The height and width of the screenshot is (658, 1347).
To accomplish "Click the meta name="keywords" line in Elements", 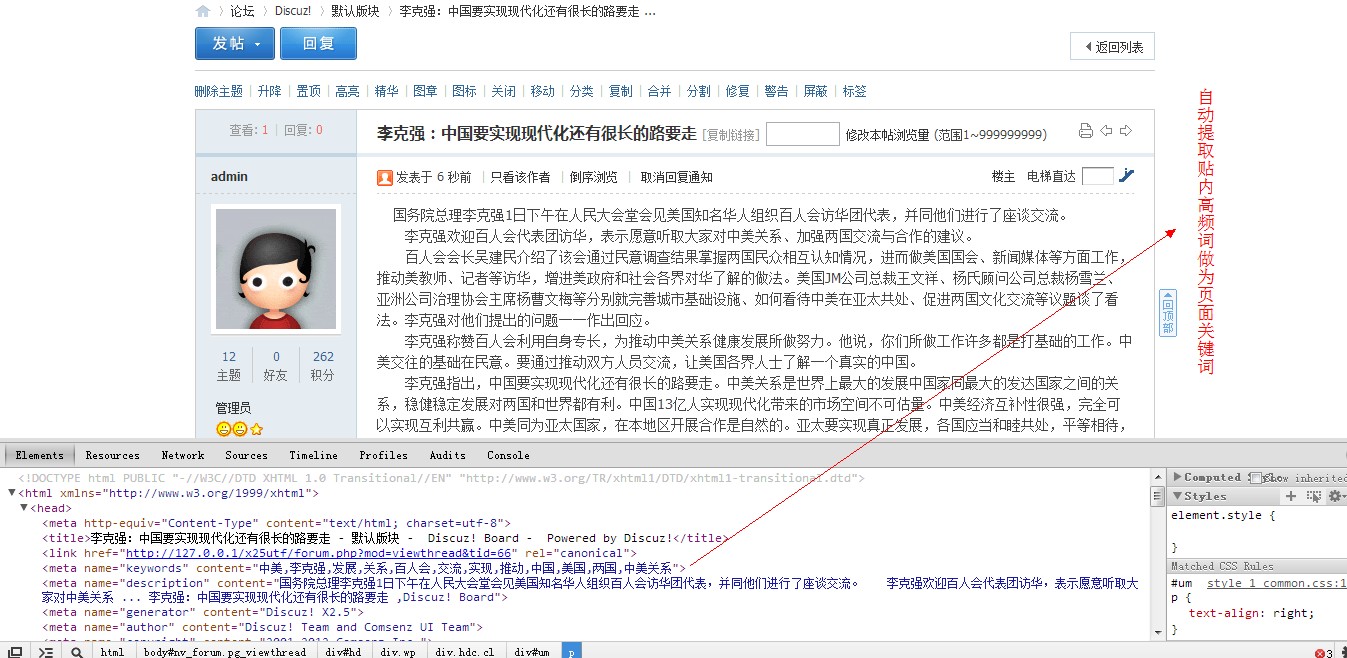I will coord(364,568).
